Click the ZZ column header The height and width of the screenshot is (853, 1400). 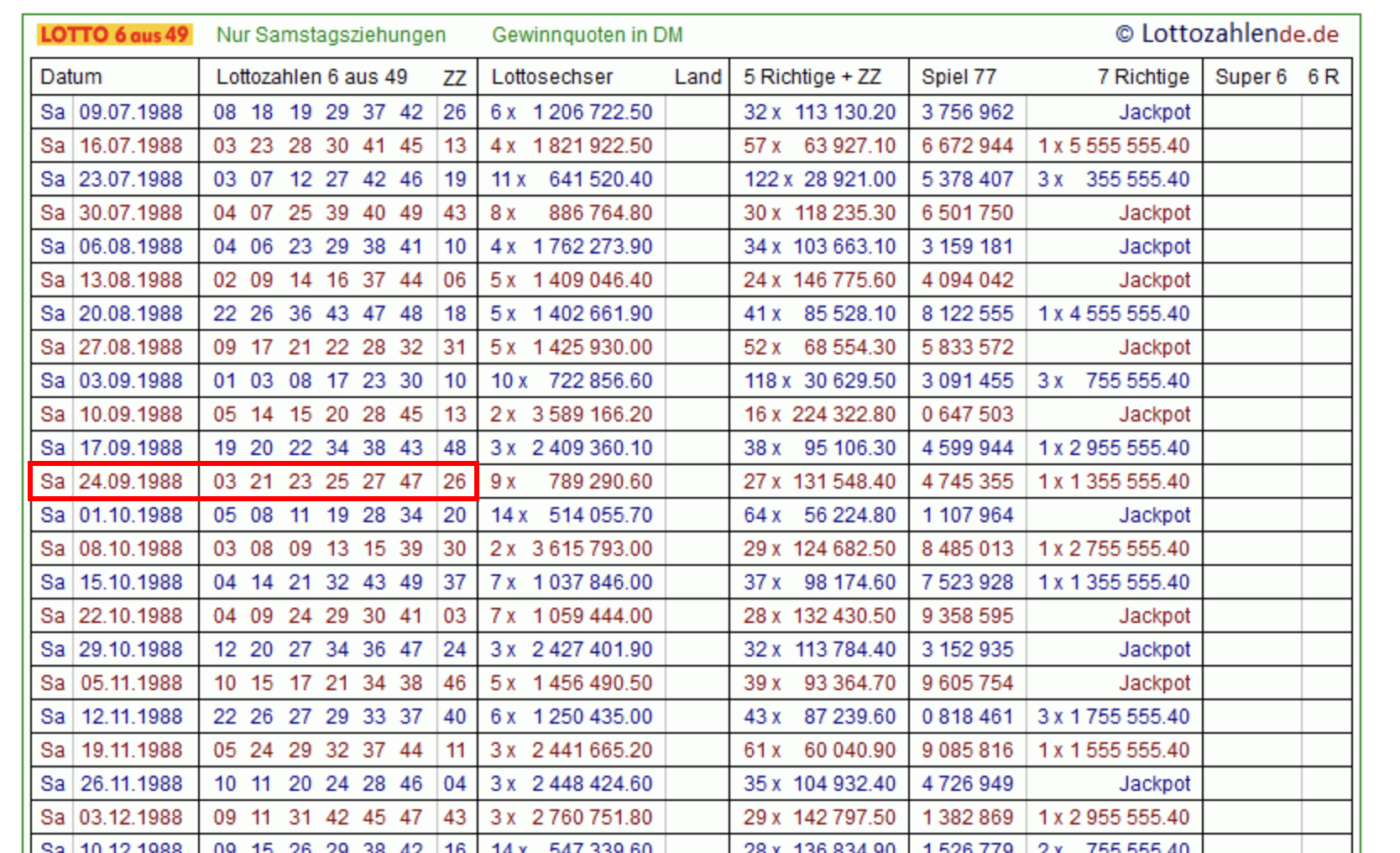tap(454, 77)
